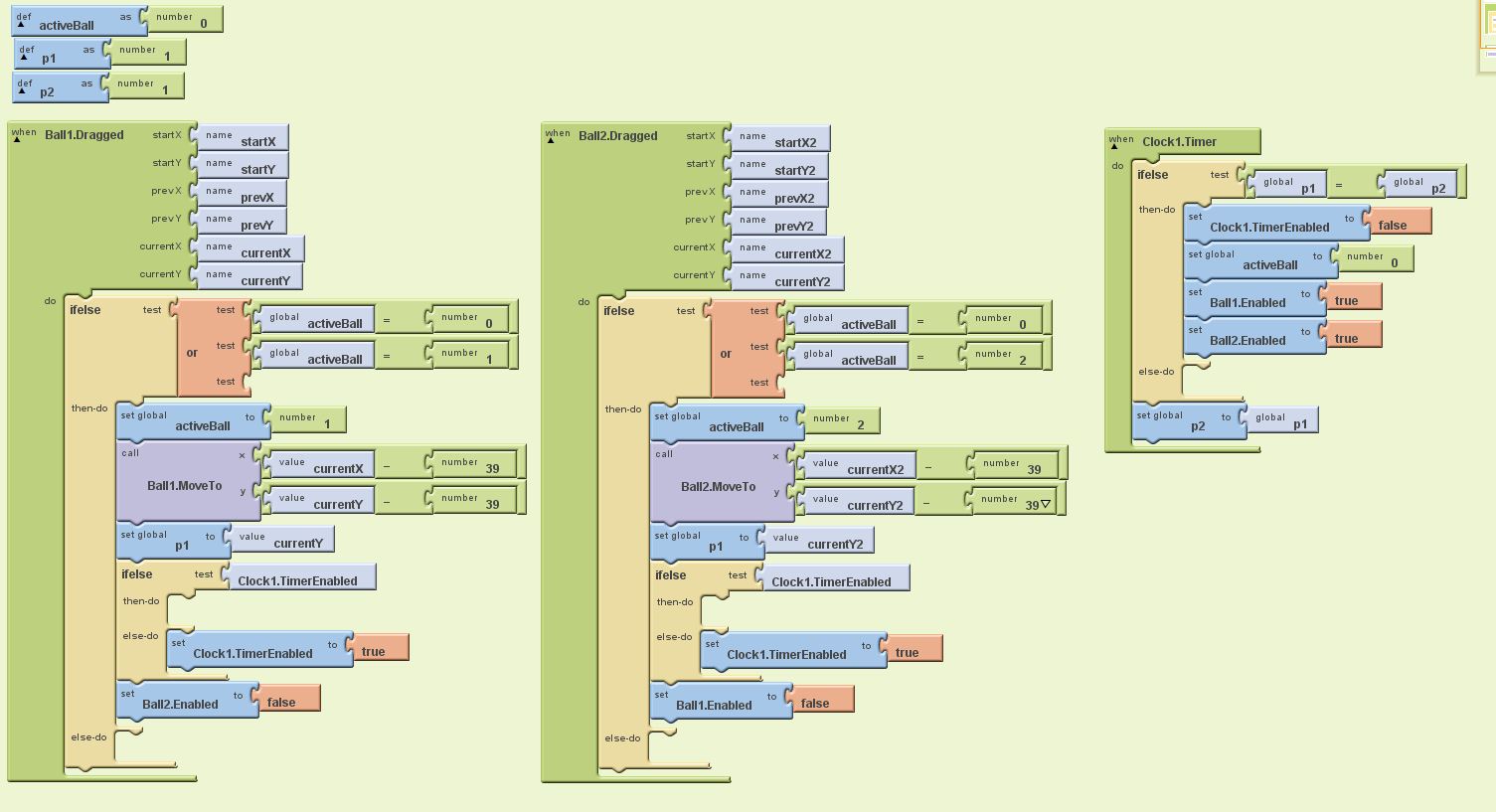Select the 'false' block beside Ball1.Enabled
This screenshot has width=1496, height=812.
click(x=822, y=701)
